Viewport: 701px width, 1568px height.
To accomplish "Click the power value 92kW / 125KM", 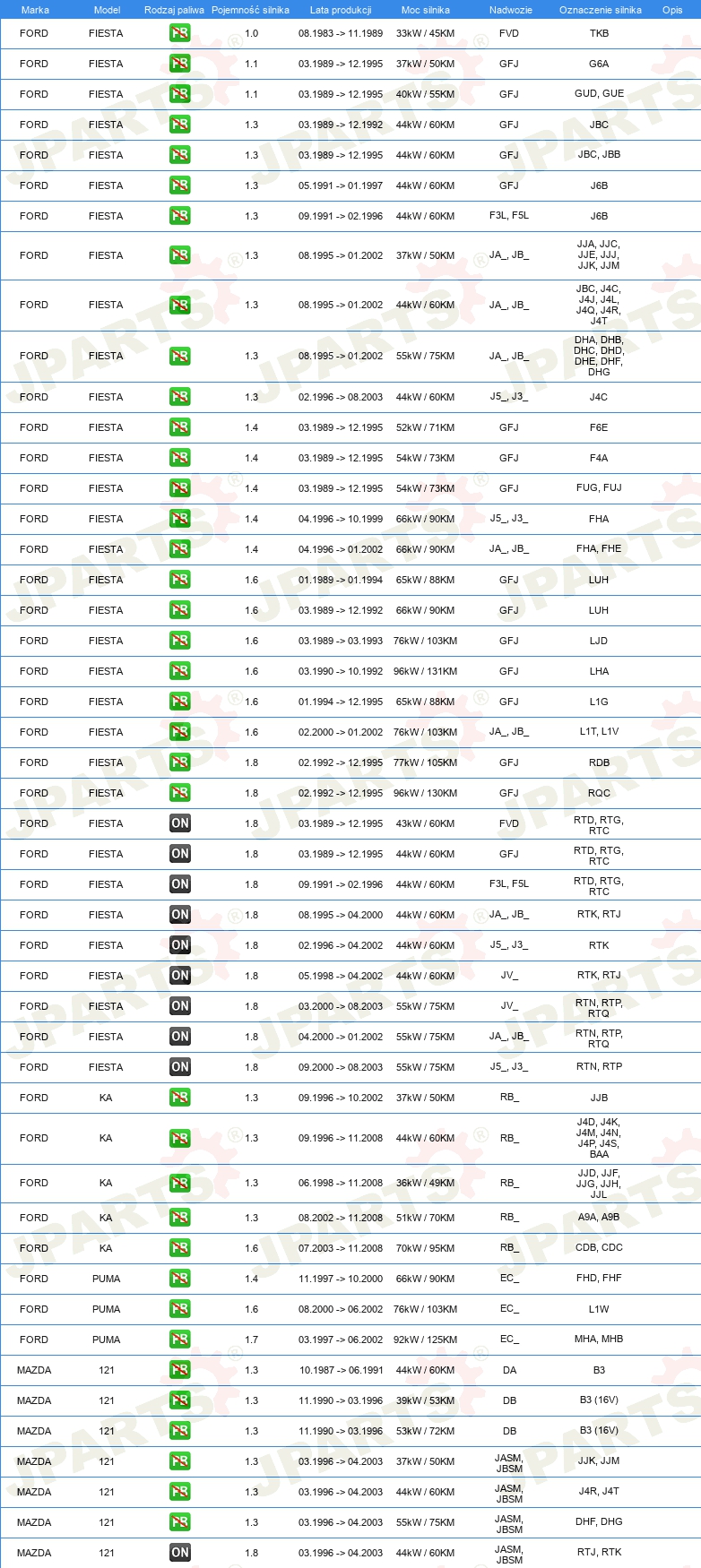I will click(426, 1340).
